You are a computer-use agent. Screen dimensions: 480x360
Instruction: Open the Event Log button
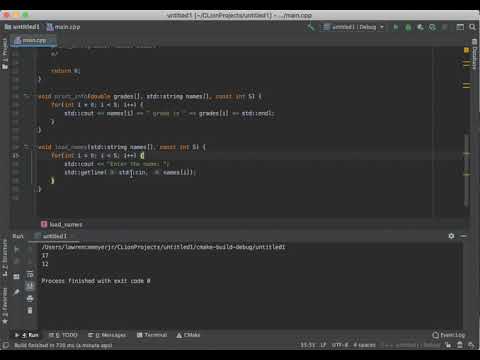tap(449, 335)
